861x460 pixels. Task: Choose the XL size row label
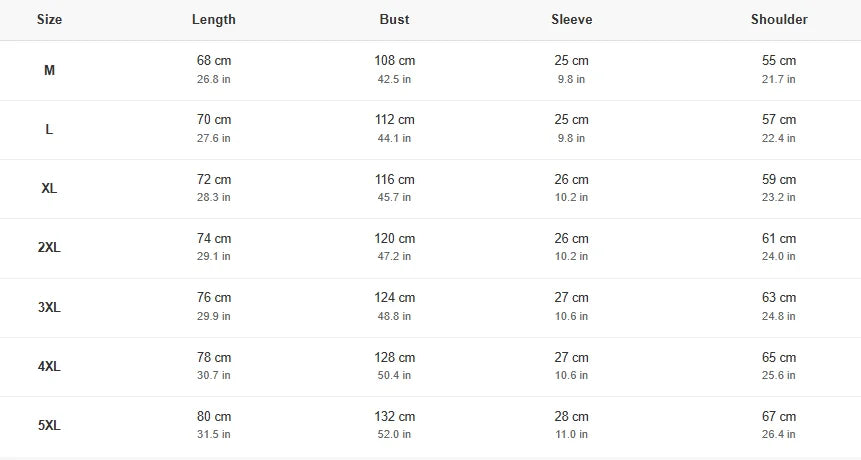tap(49, 189)
